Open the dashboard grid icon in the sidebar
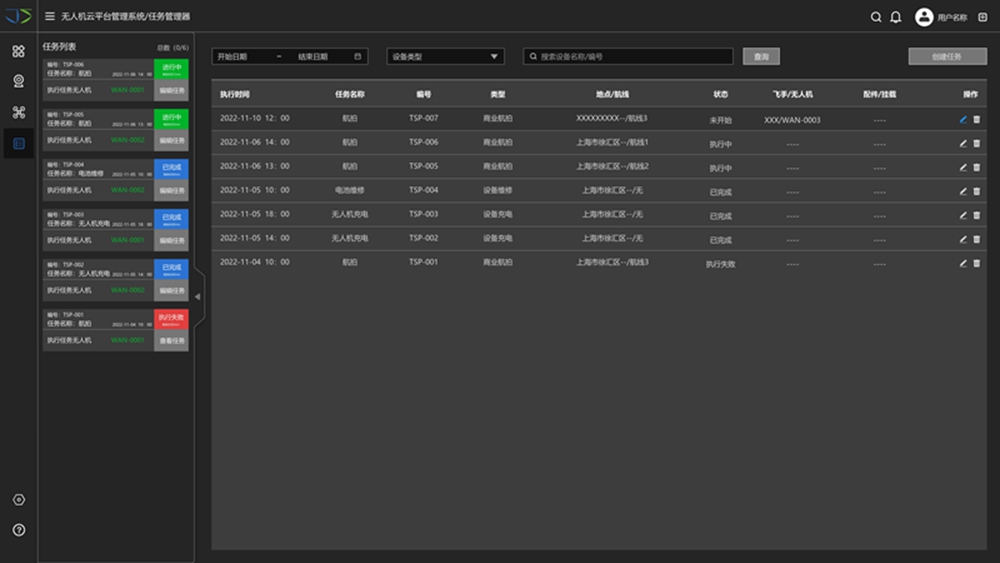Image resolution: width=1000 pixels, height=563 pixels. 18,51
